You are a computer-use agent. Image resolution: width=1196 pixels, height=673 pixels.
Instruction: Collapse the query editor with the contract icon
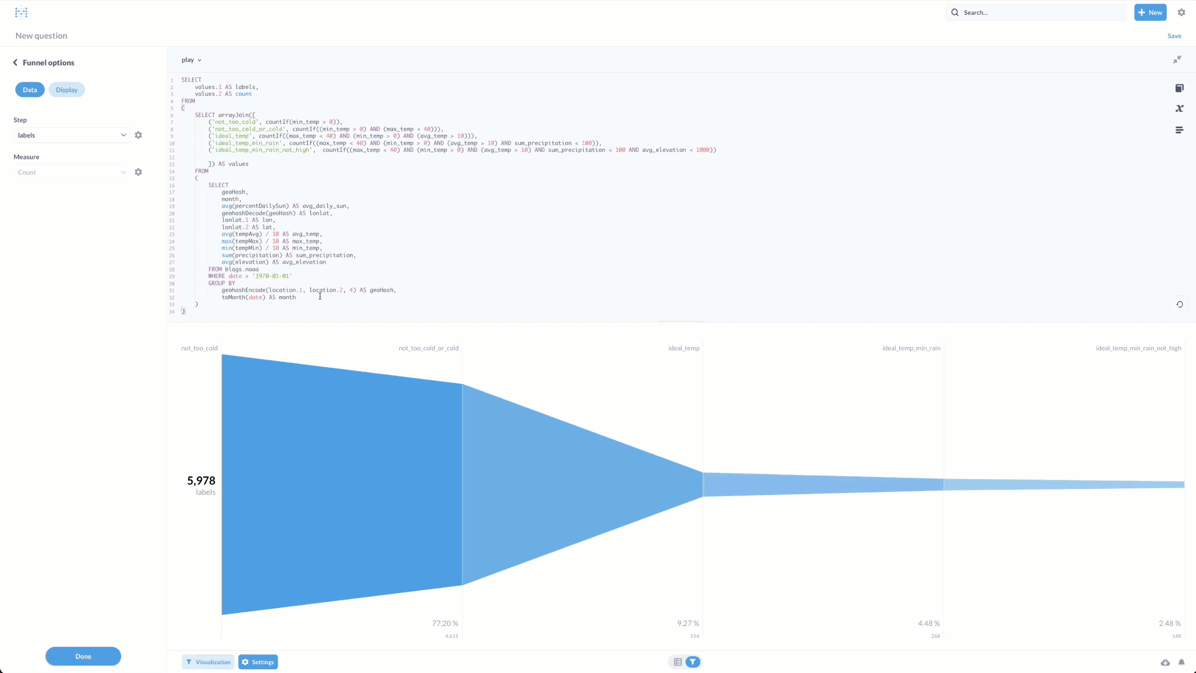pos(1177,60)
